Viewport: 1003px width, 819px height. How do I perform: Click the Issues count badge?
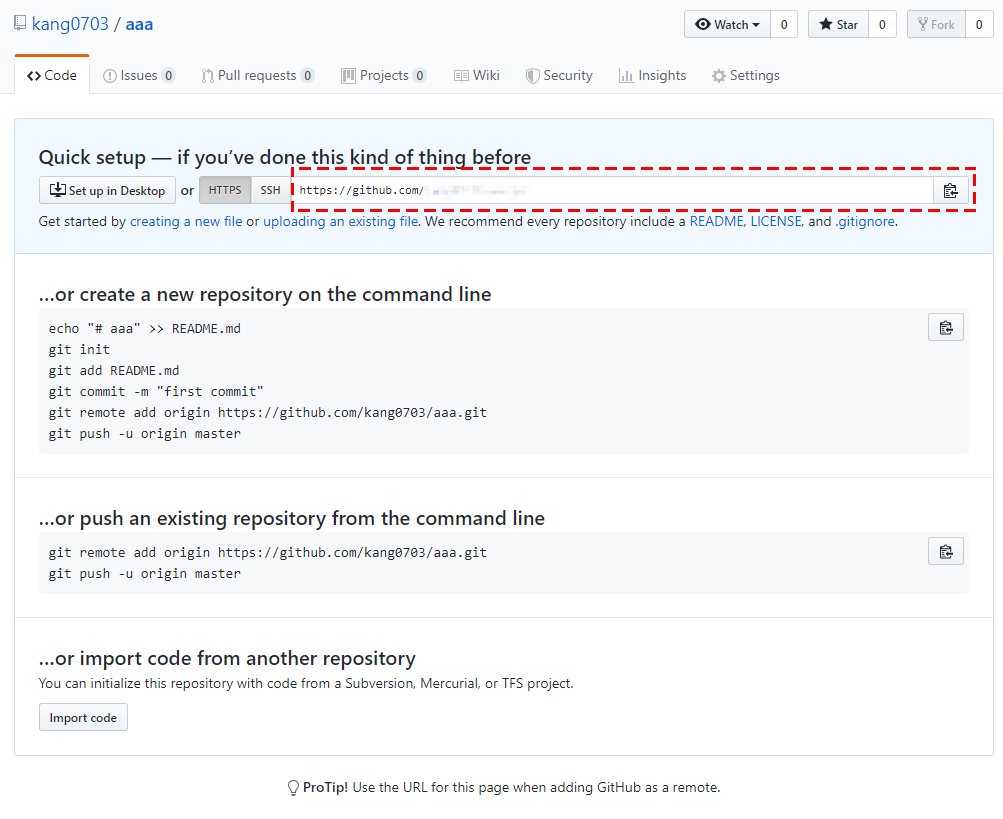pos(168,76)
